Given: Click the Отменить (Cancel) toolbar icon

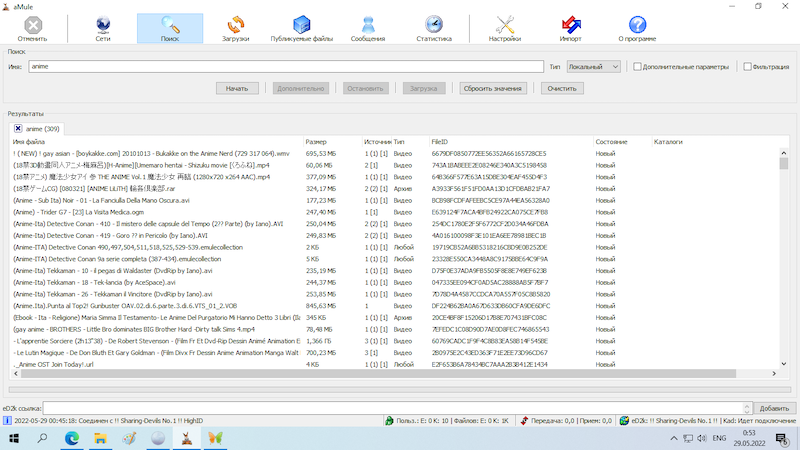Looking at the screenshot, I should [32, 28].
